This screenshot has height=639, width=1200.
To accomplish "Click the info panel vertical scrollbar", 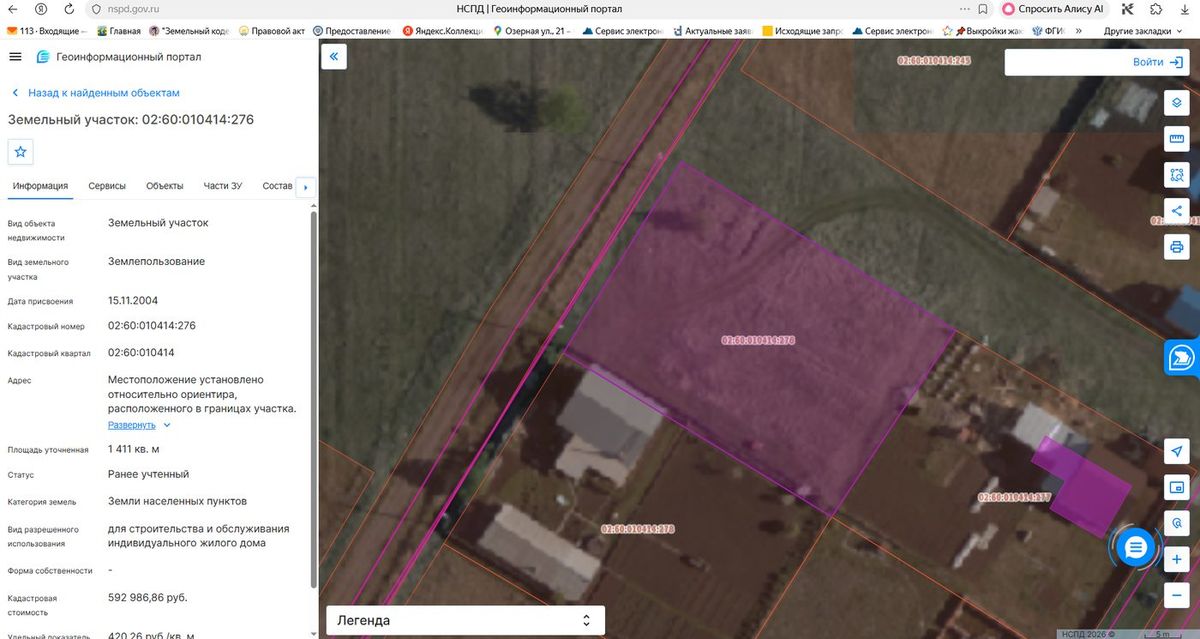I will click(x=313, y=400).
